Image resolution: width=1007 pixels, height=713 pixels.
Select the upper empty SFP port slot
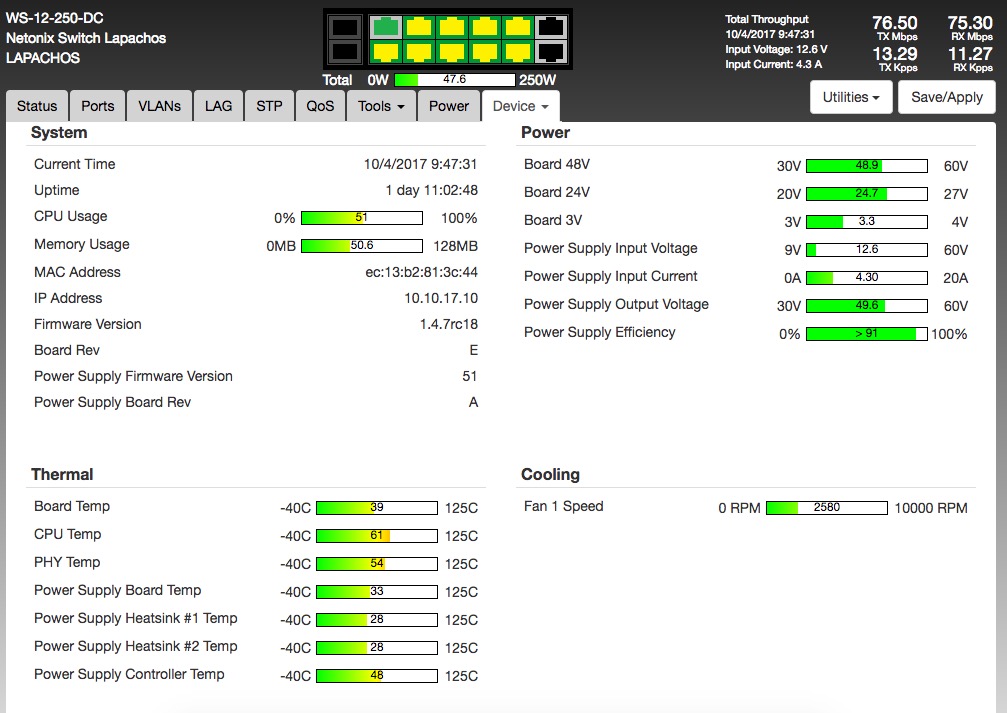(x=344, y=27)
